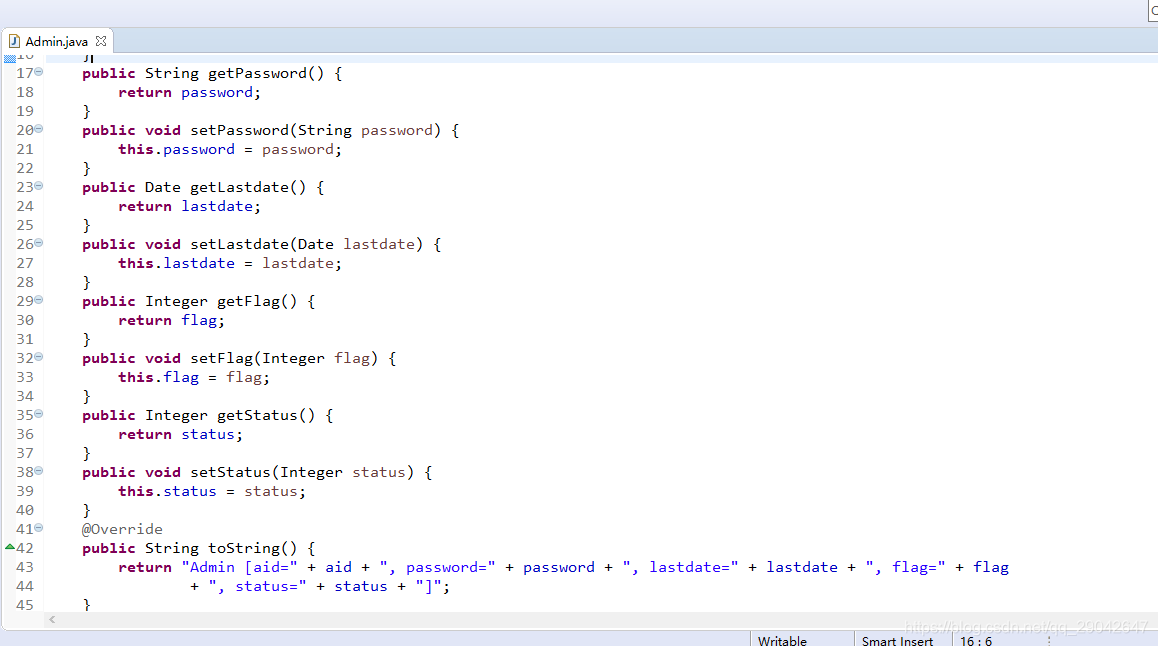Collapse getPassword method at line 17

[38, 72]
